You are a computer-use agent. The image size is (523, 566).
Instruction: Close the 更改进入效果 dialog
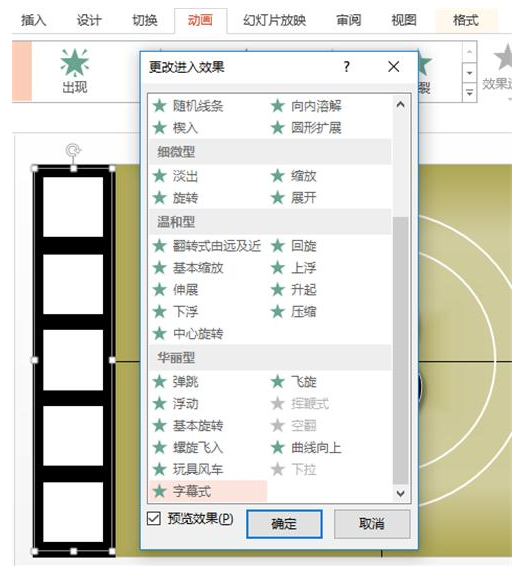[393, 66]
